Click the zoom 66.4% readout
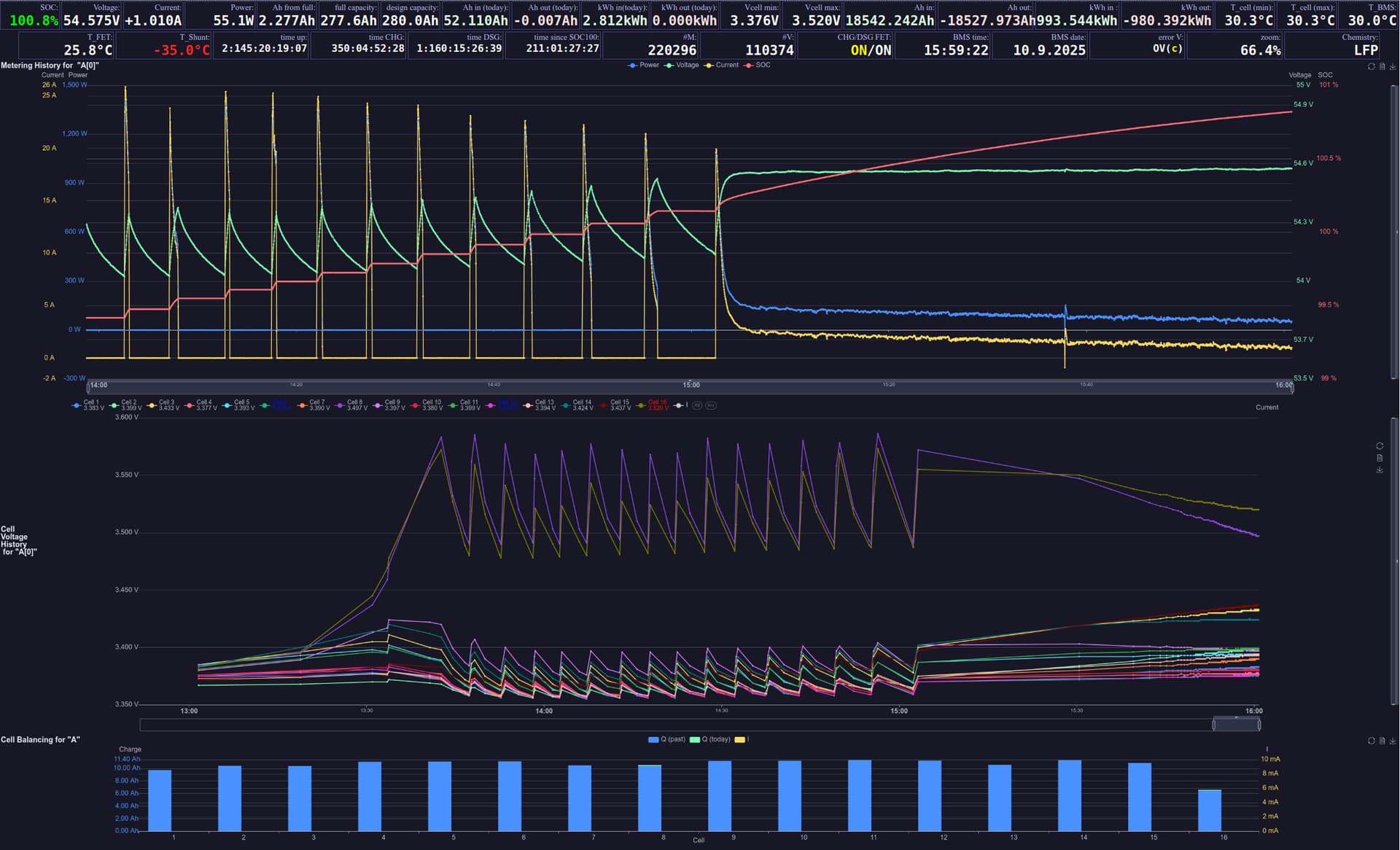The height and width of the screenshot is (850, 1400). coord(1260,50)
